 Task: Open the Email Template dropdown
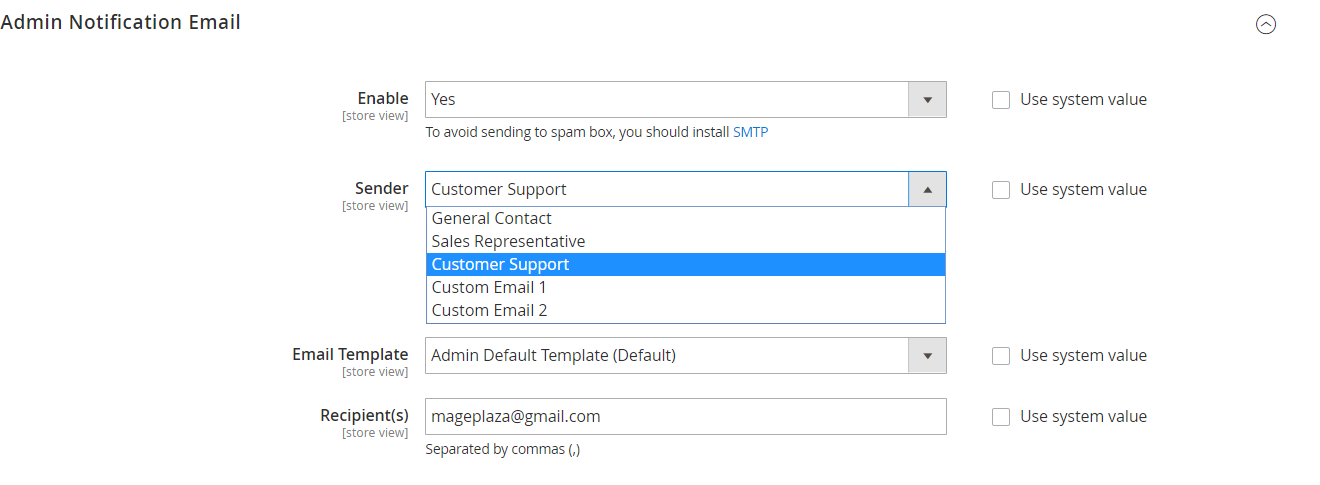click(666, 356)
